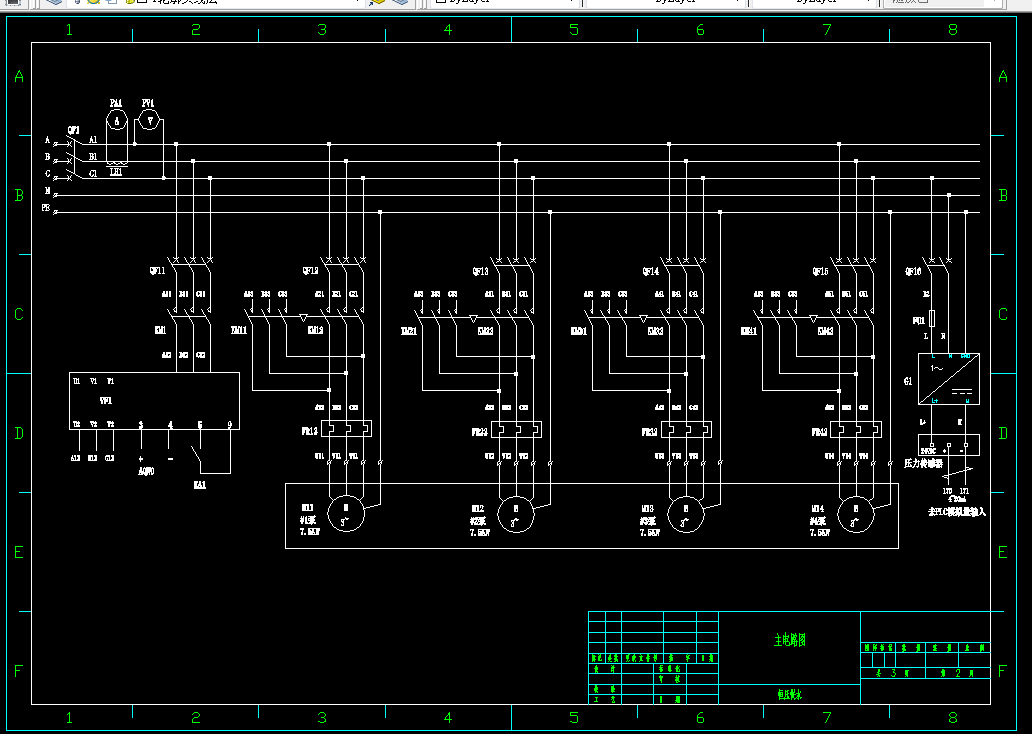The height and width of the screenshot is (734, 1032).
Task: Select the KM42 contactor label
Action: point(825,331)
